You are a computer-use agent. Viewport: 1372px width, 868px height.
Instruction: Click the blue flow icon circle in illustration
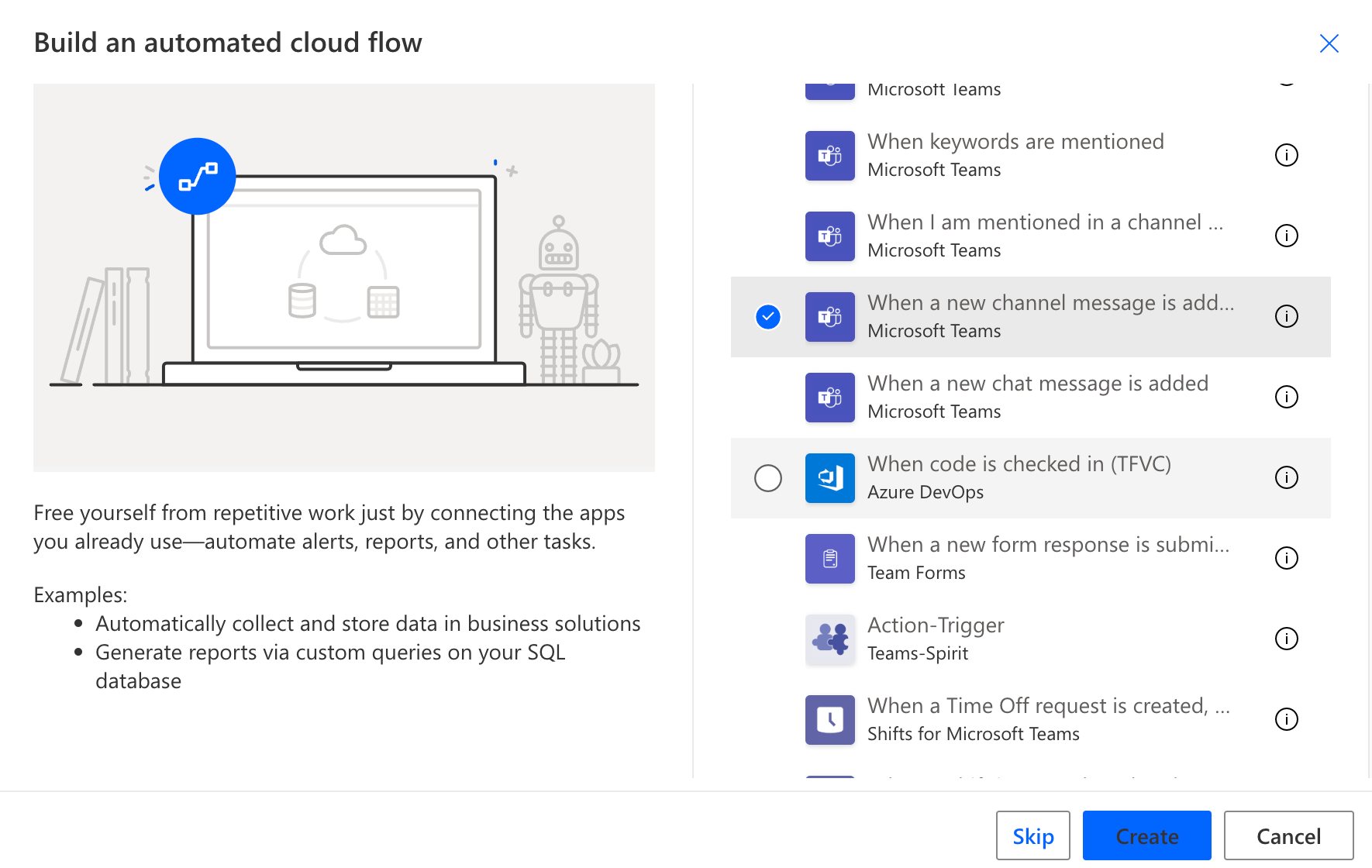pyautogui.click(x=197, y=177)
